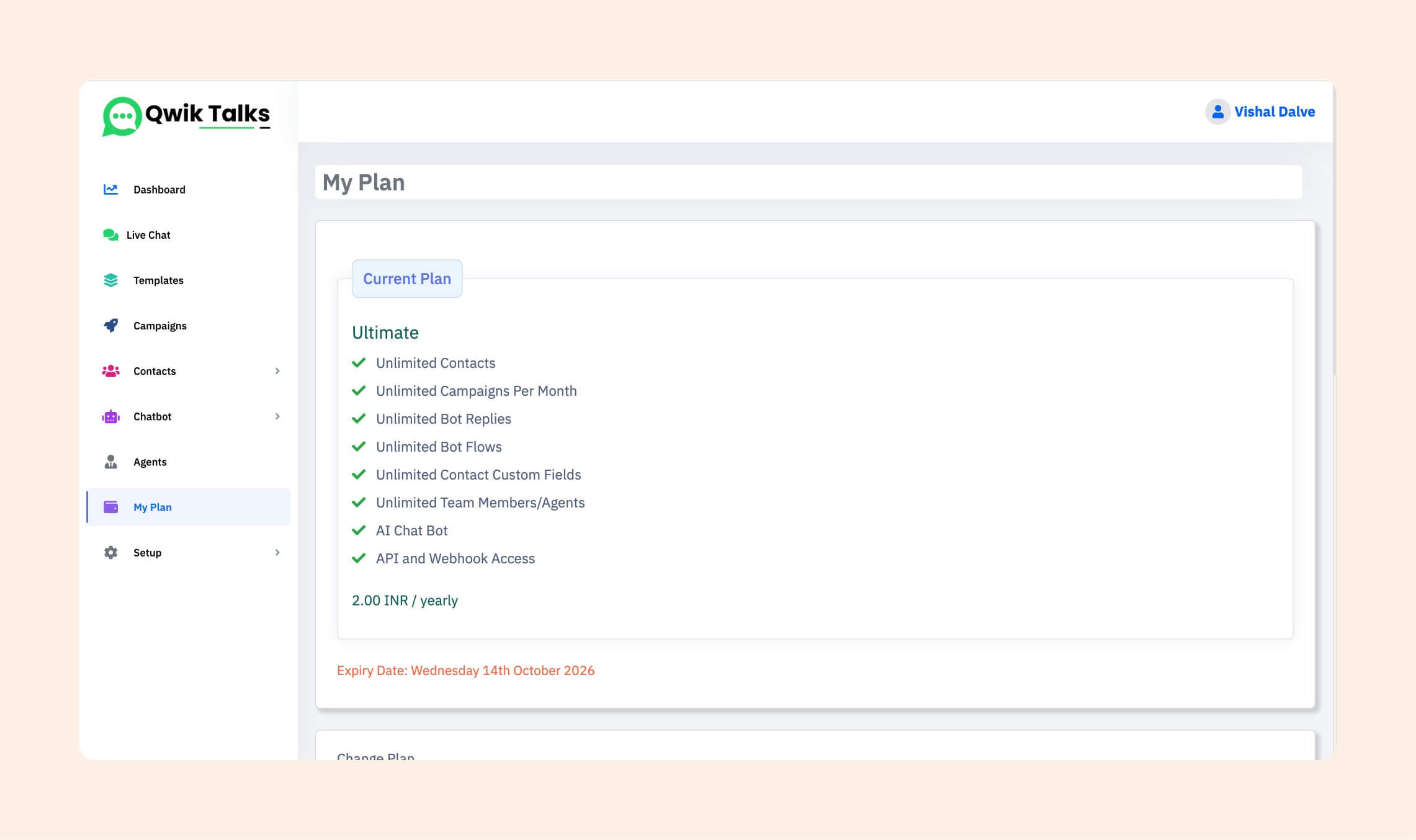Click the Setup gear icon

click(110, 552)
